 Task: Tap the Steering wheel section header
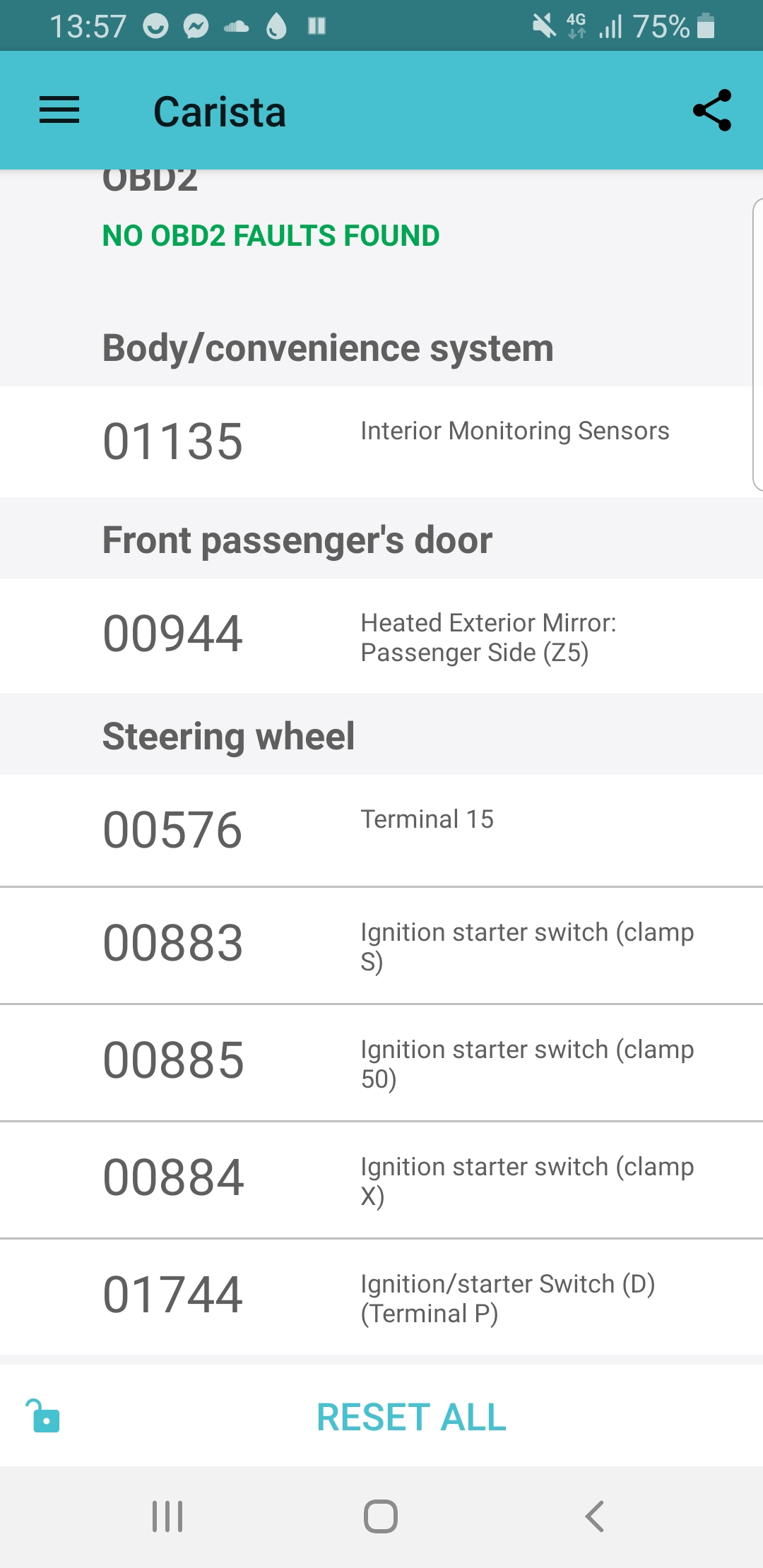228,736
